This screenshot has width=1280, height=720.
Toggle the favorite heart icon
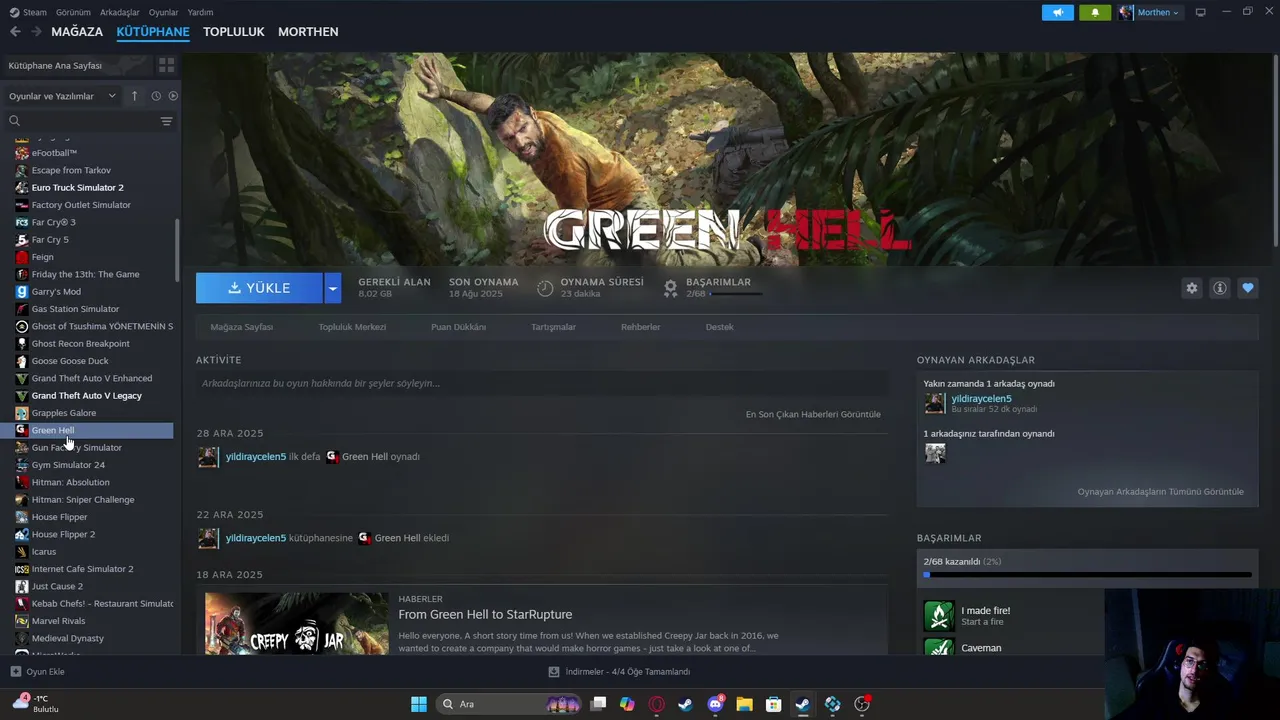pyautogui.click(x=1247, y=288)
